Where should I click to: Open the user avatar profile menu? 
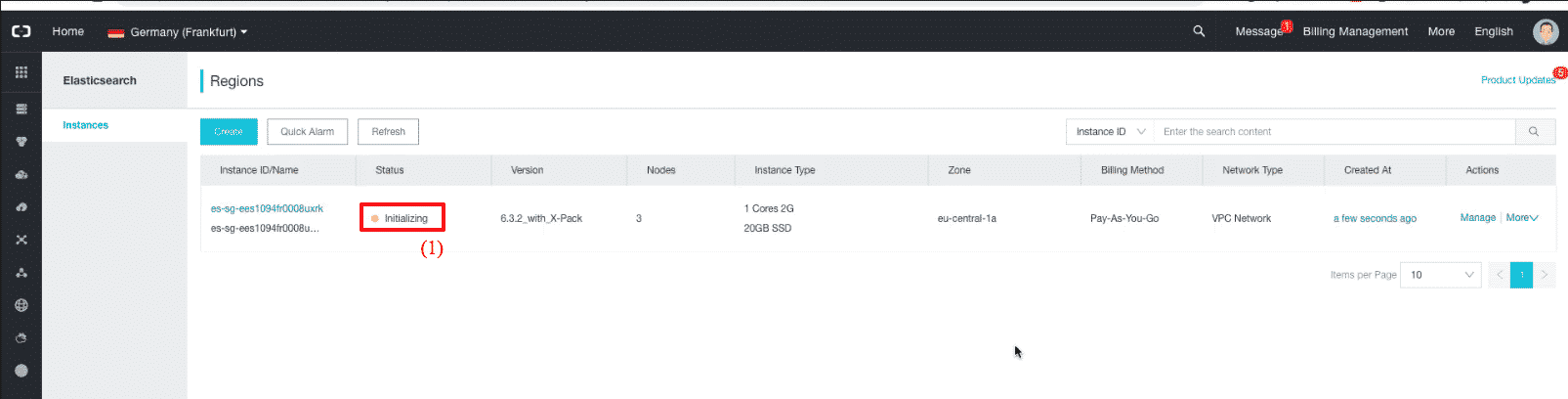(x=1546, y=31)
